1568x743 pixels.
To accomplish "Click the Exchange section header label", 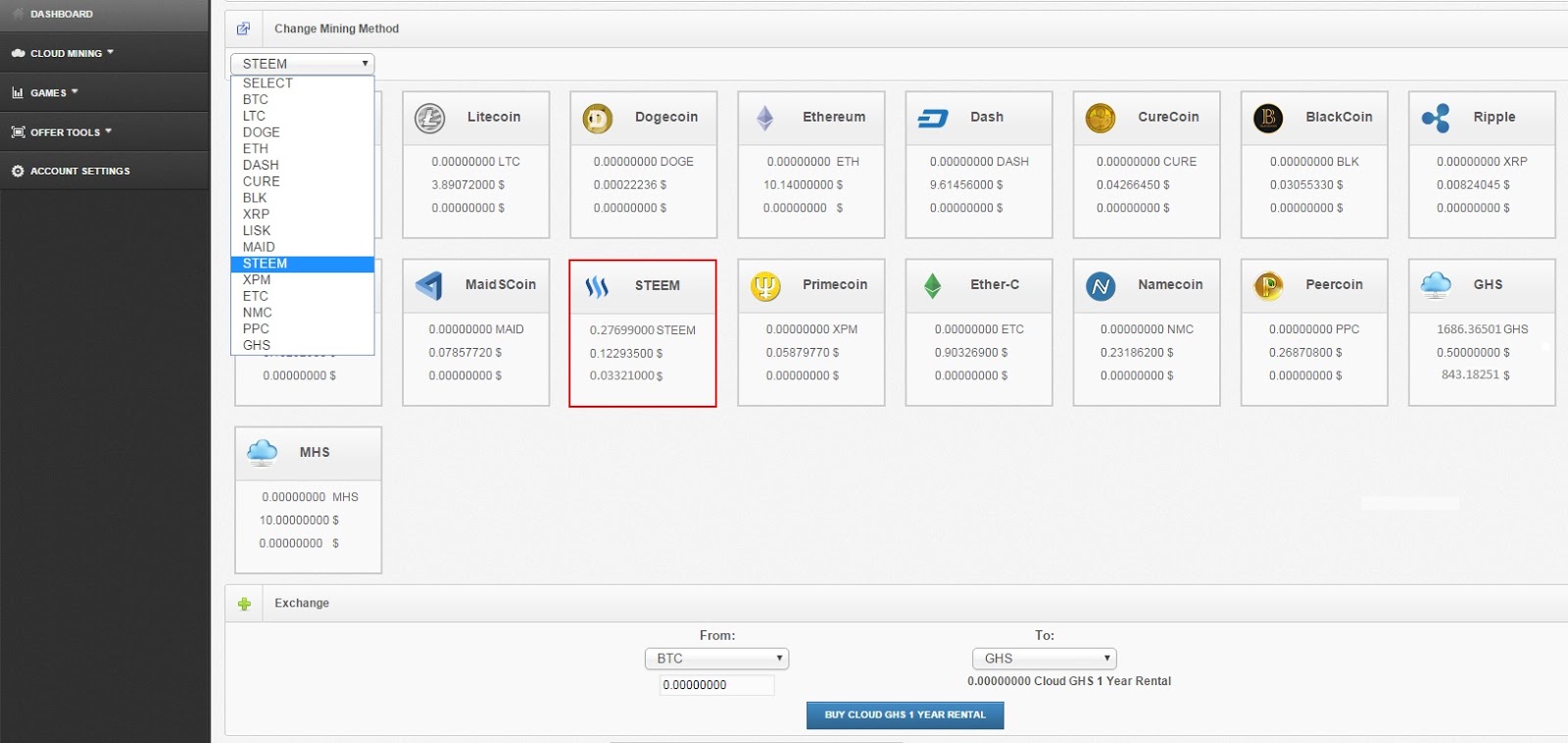I will pyautogui.click(x=302, y=604).
